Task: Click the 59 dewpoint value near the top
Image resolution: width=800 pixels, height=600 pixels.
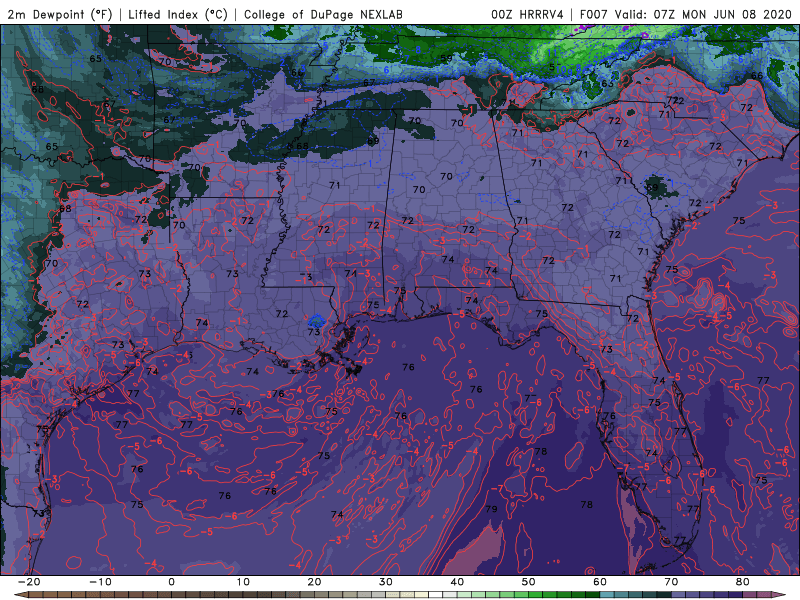Action: pos(446,58)
